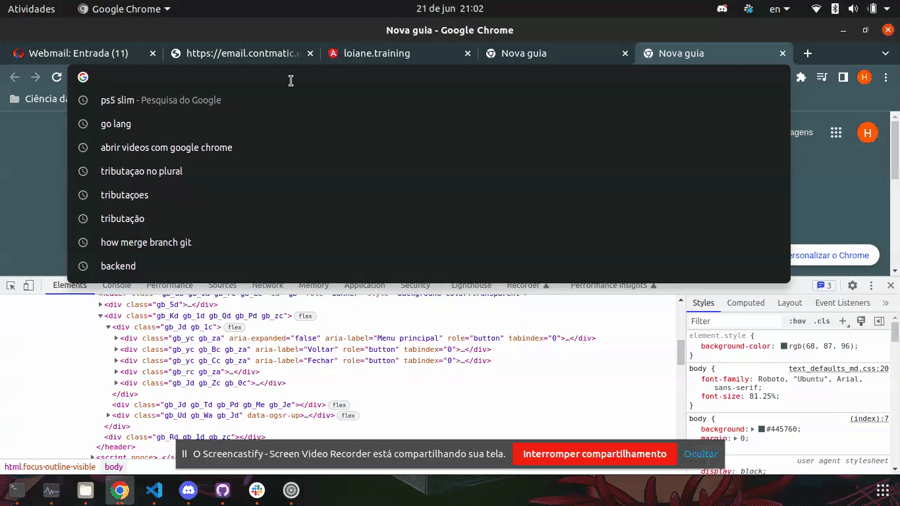The width and height of the screenshot is (900, 506).
Task: Toggle the :hov element state panel
Action: tap(797, 321)
